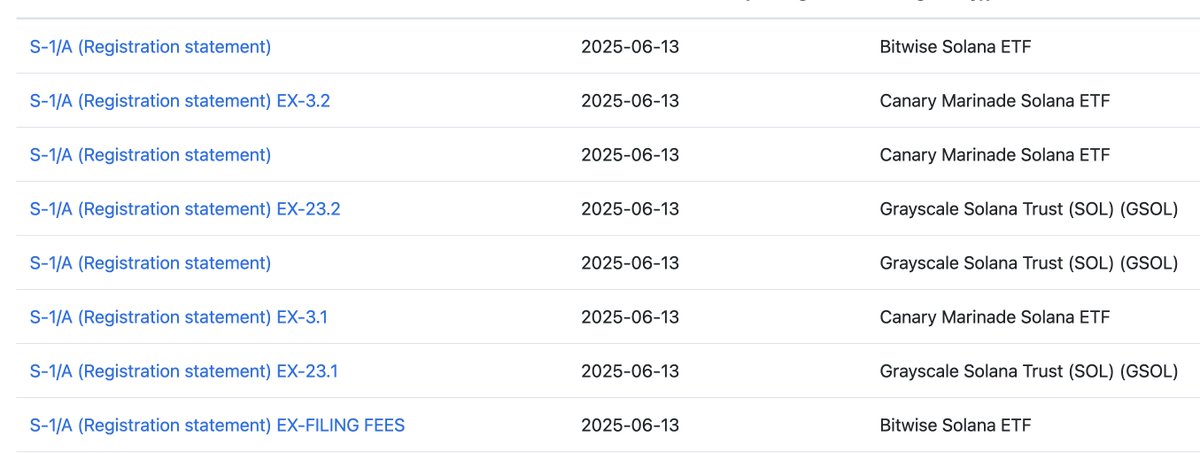
Task: Open the S-1/A Registration statement EX-23.2 link
Action: coord(185,209)
